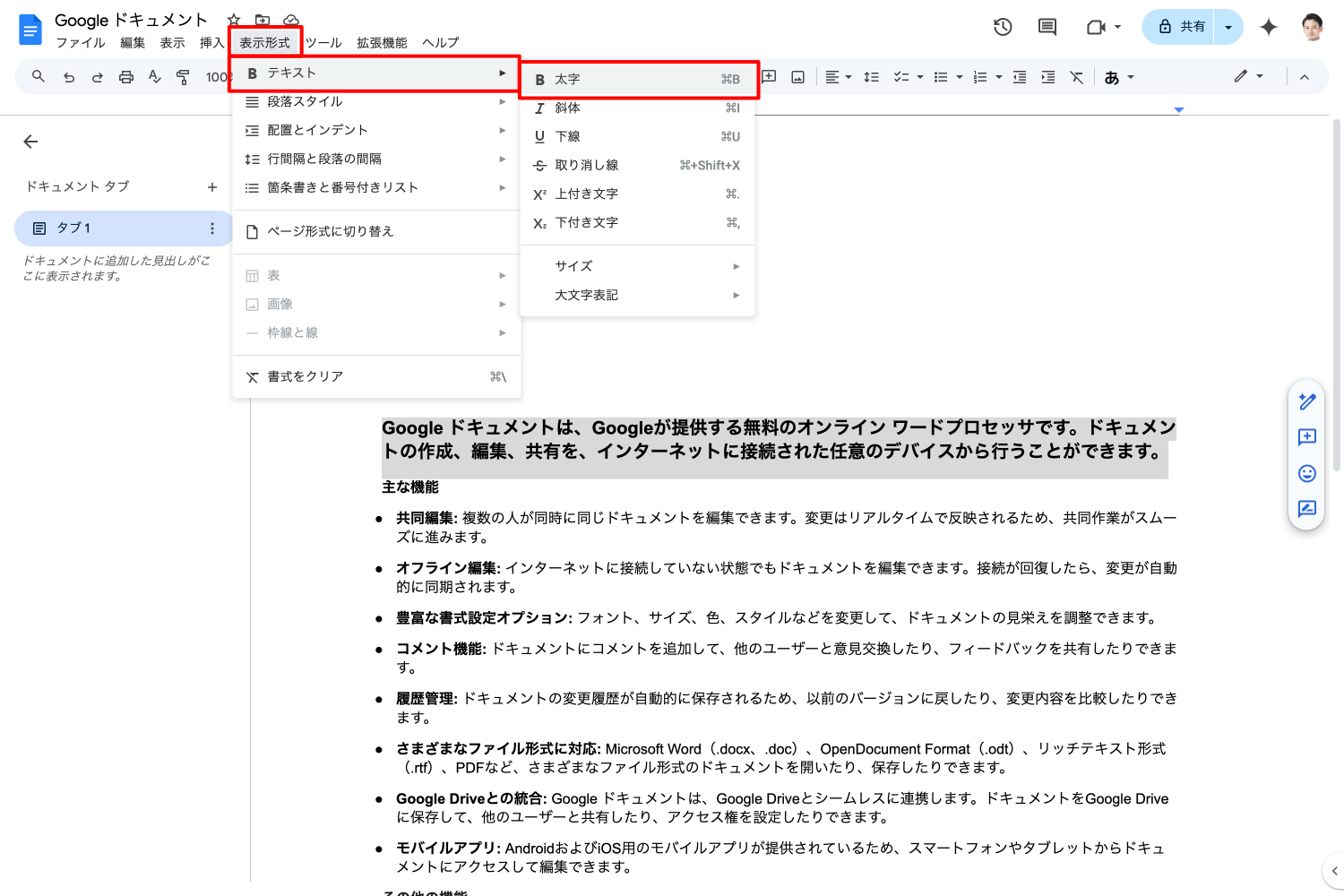Screen dimensions: 1344x896
Task: Open the ヘルプ menu
Action: coord(440,43)
